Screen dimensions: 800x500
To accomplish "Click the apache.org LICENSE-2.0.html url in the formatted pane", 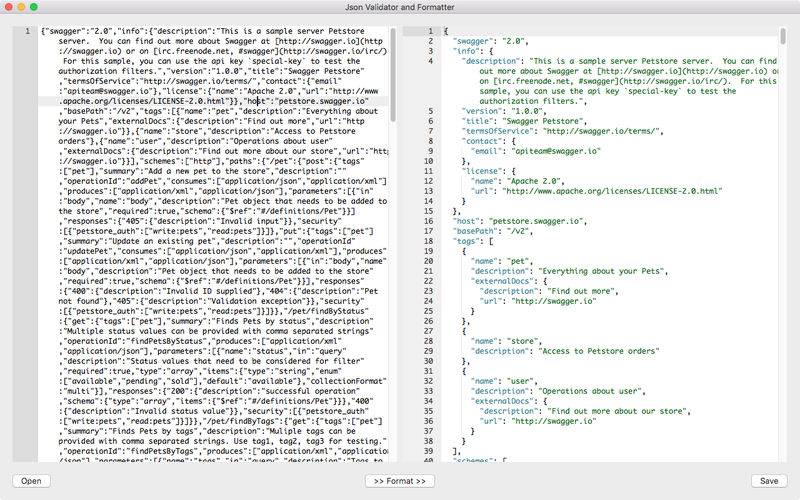I will coord(612,191).
